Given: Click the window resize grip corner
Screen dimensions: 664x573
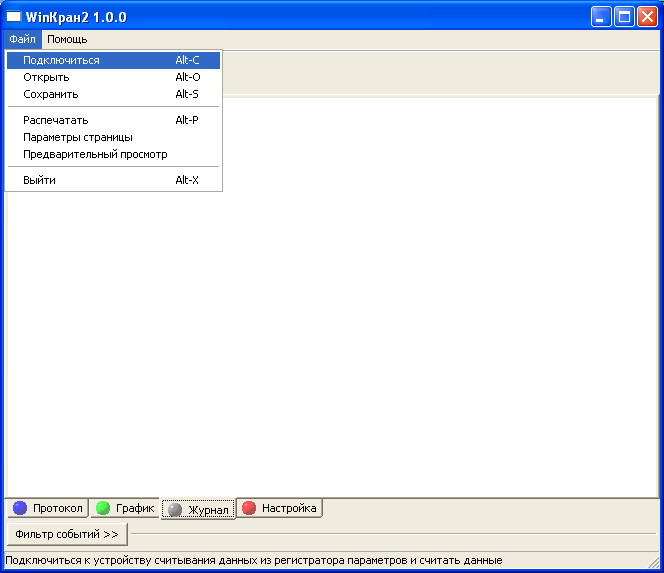Looking at the screenshot, I should pyautogui.click(x=653, y=562).
